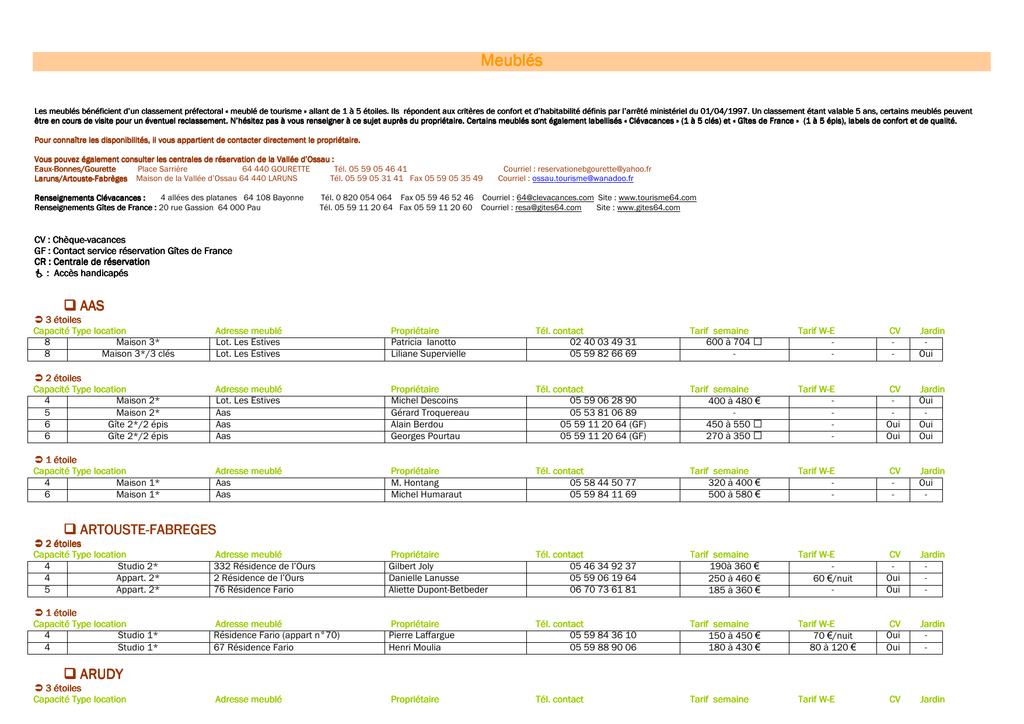Click the orange Meublés title banner
Image resolution: width=1024 pixels, height=724 pixels.
click(x=511, y=61)
